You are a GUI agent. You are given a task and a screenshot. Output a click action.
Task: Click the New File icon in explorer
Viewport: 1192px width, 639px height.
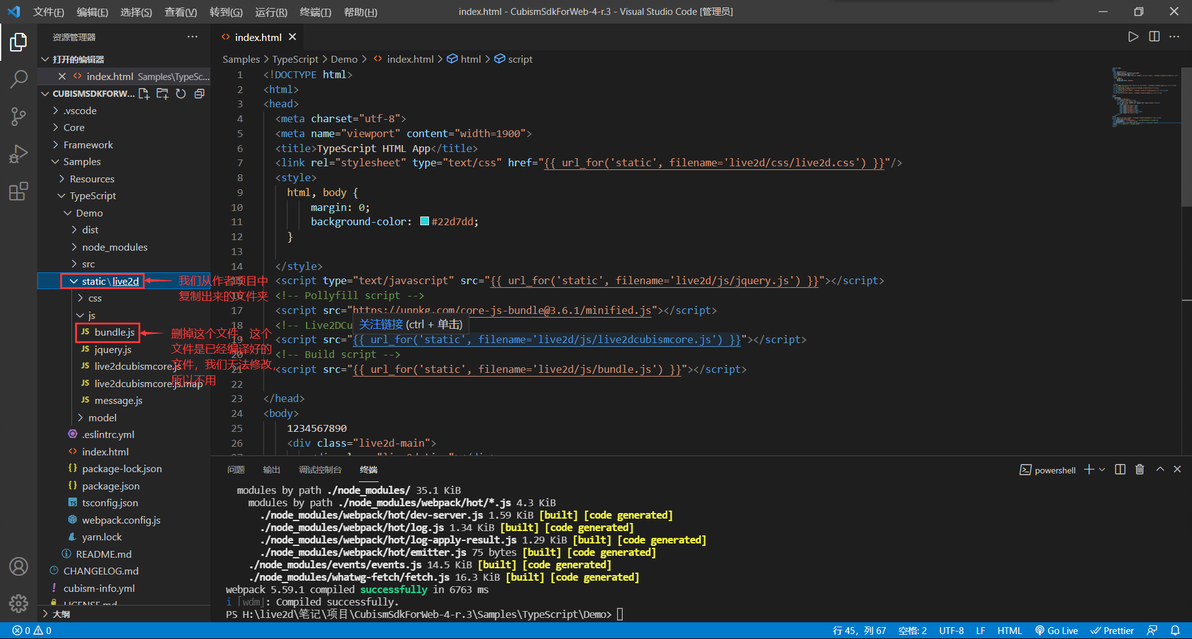point(144,93)
